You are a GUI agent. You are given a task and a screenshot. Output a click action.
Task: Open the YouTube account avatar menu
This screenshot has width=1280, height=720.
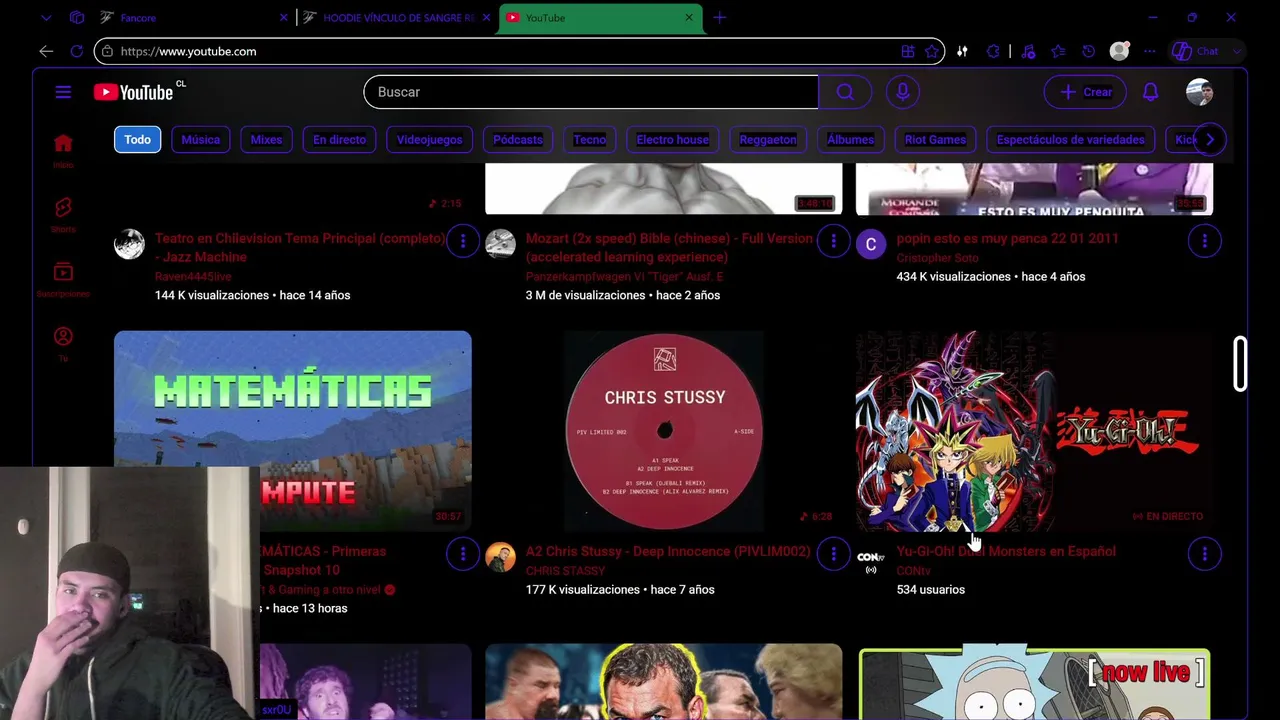(1199, 92)
